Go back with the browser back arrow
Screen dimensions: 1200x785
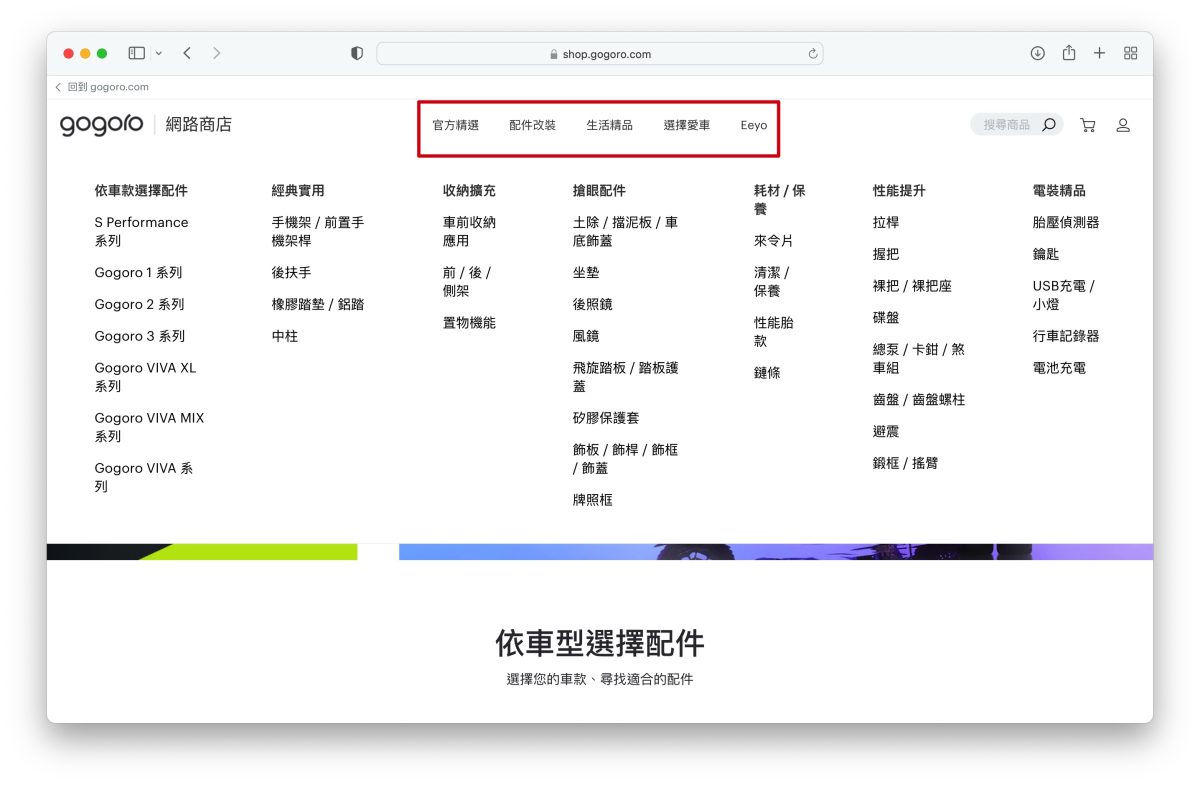[187, 53]
